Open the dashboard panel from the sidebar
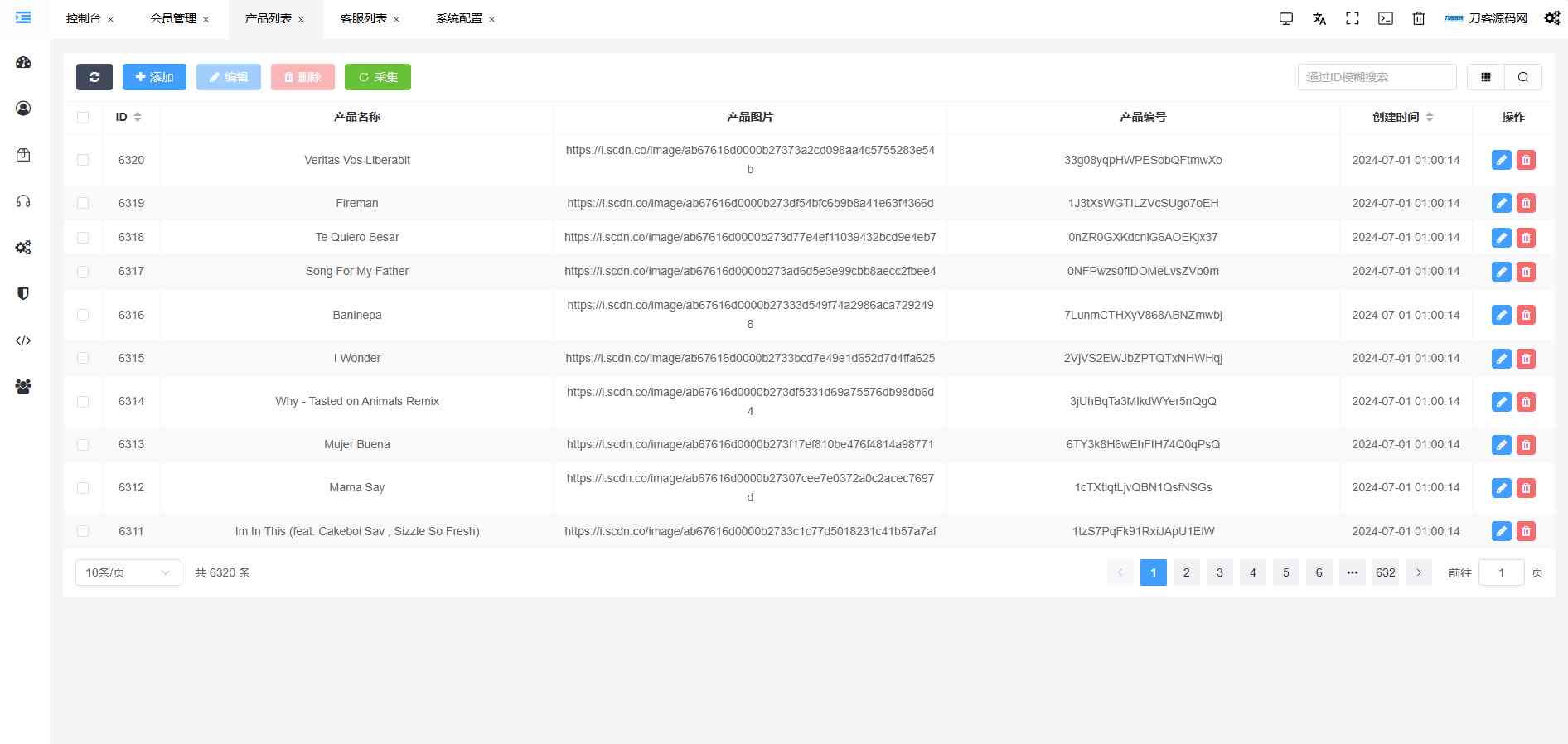 coord(23,62)
